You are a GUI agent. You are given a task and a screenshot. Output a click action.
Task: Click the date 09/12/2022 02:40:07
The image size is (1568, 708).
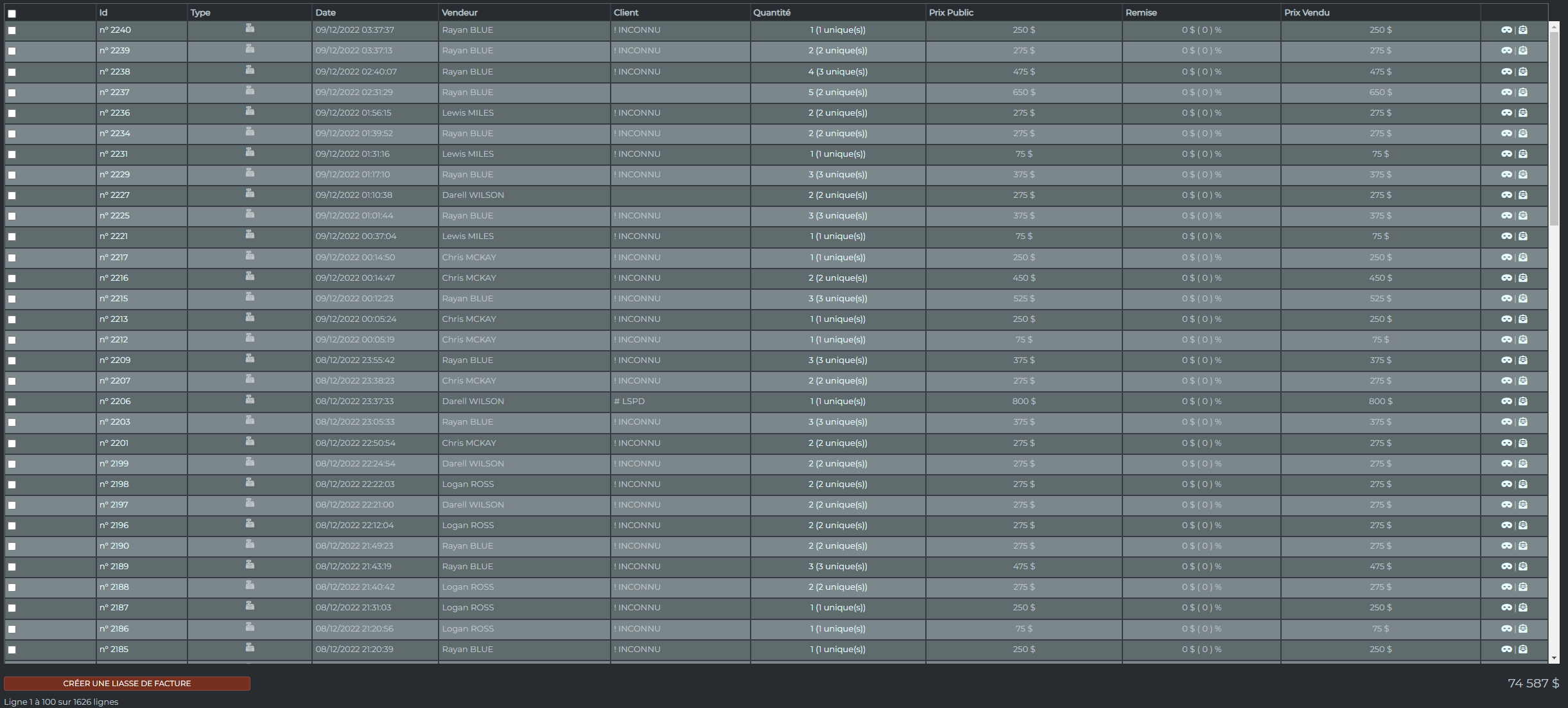click(356, 72)
